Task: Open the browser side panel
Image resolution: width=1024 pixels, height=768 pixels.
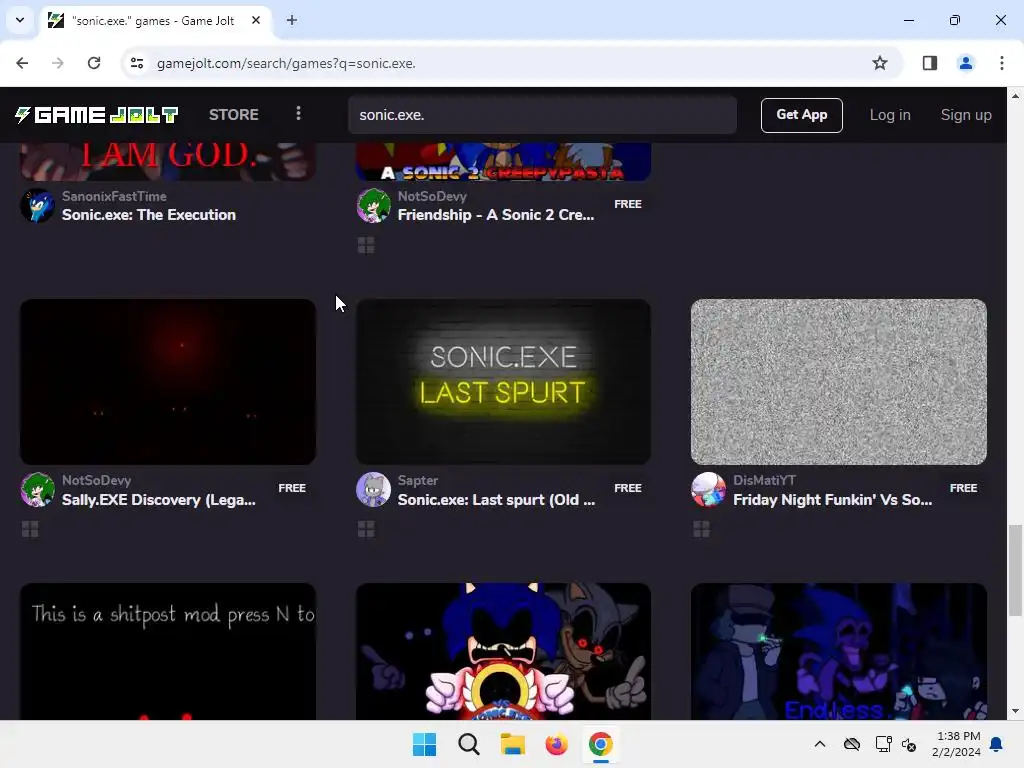Action: 930,63
